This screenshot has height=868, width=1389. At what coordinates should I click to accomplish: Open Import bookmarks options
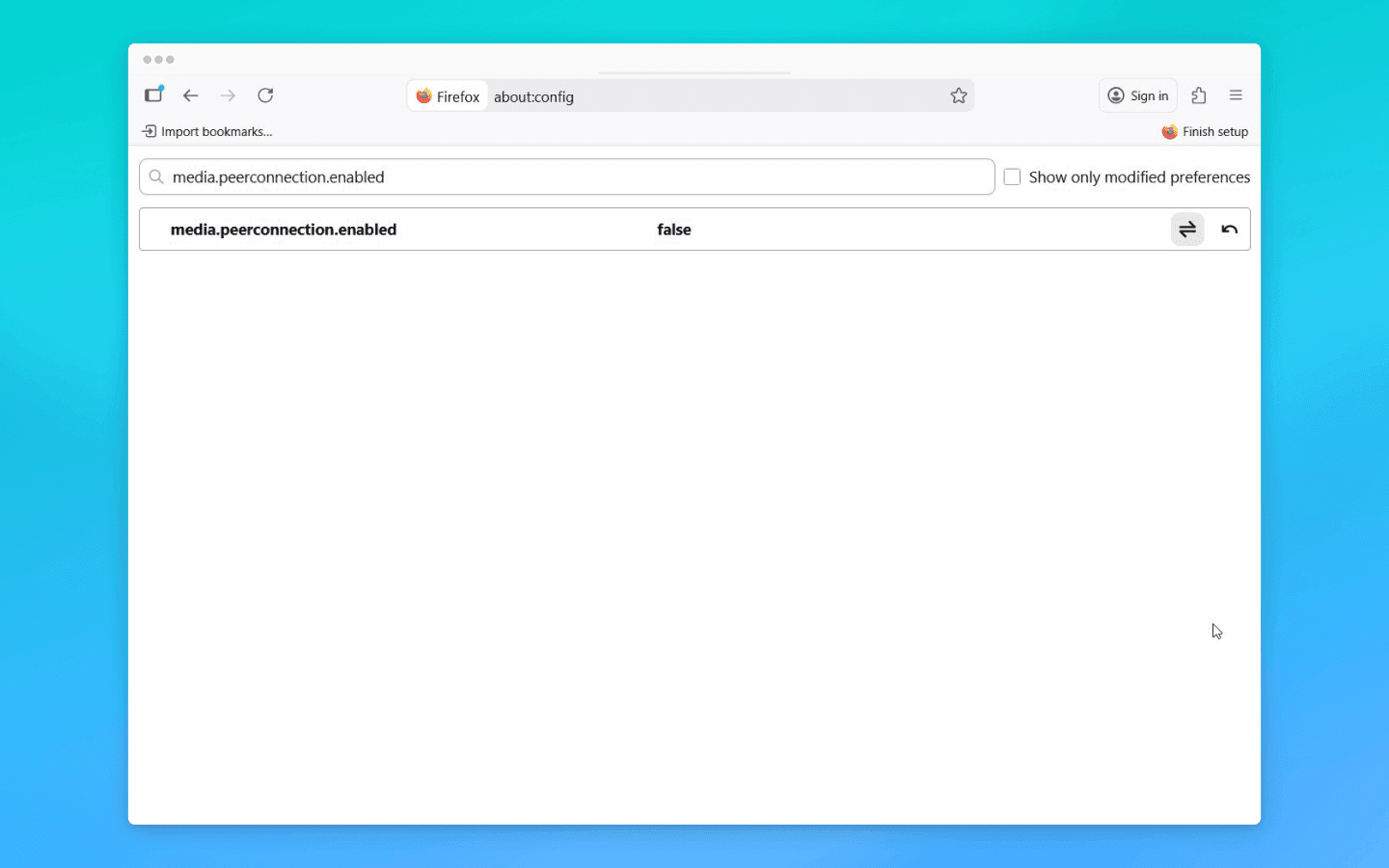coord(208,131)
